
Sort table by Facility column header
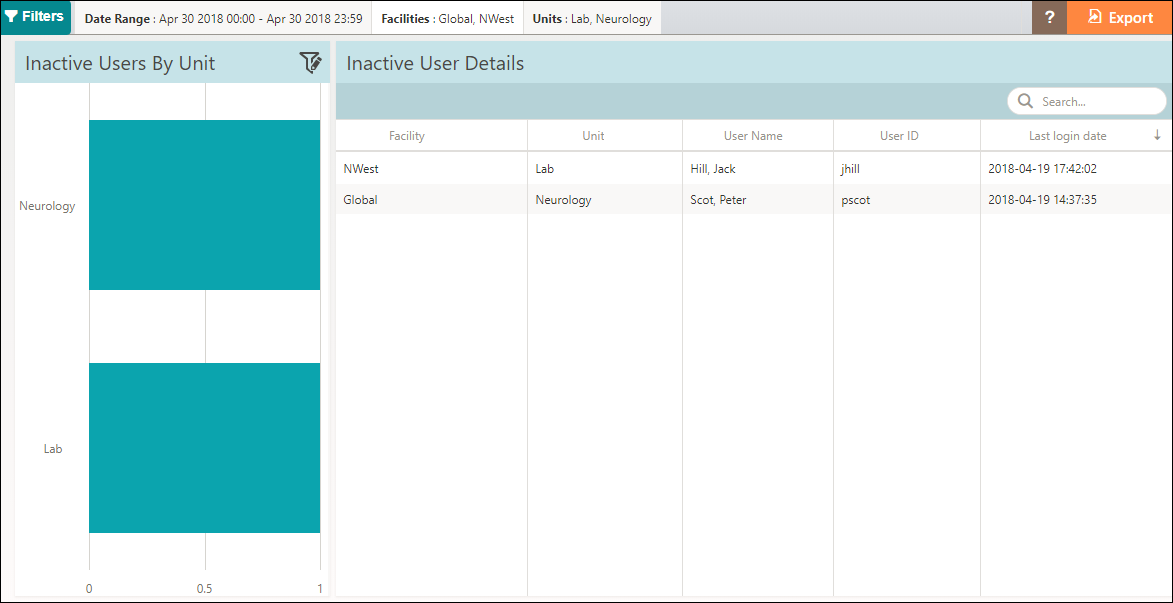(407, 136)
